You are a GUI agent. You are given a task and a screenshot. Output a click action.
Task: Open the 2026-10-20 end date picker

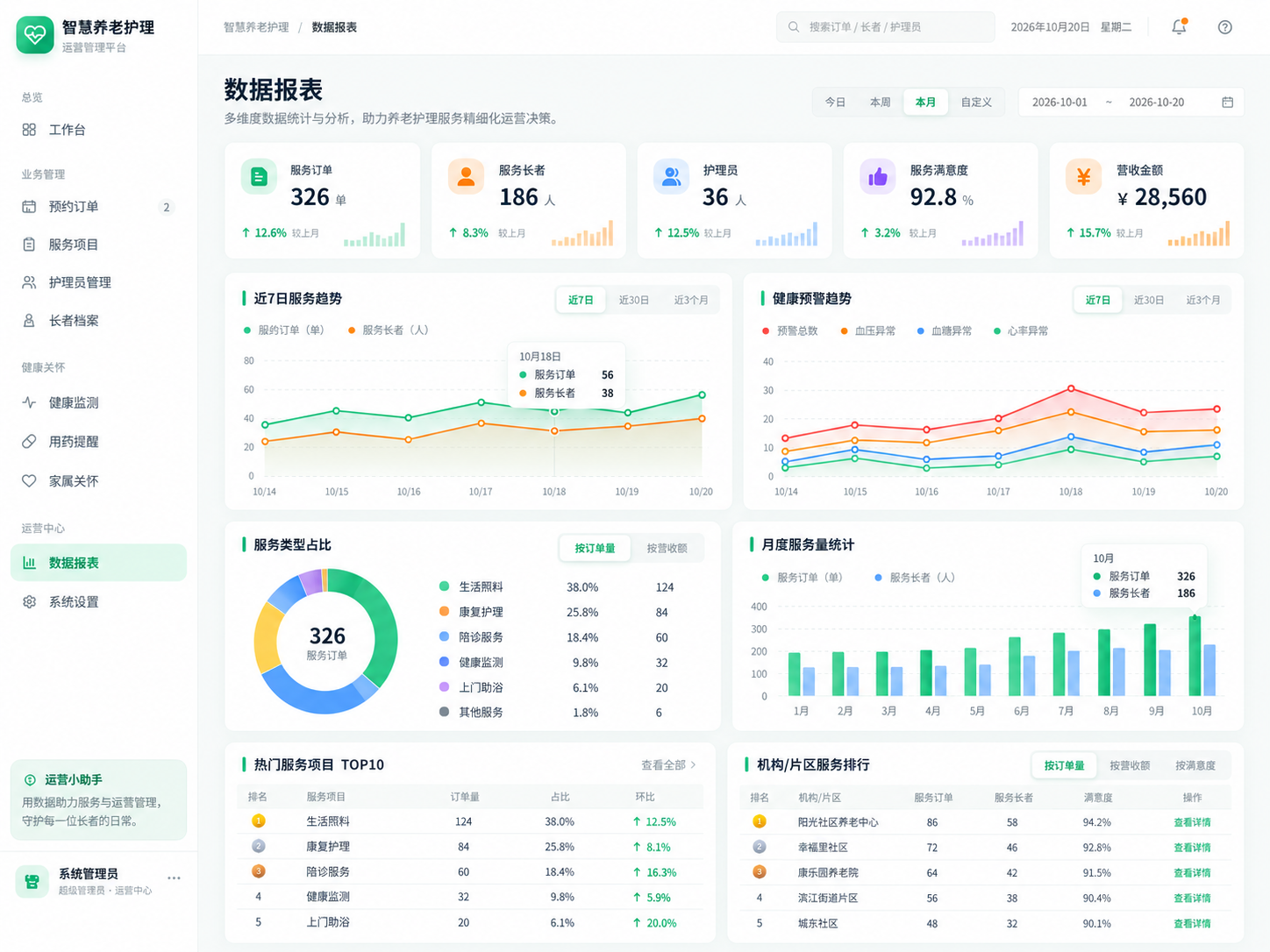tap(1156, 103)
